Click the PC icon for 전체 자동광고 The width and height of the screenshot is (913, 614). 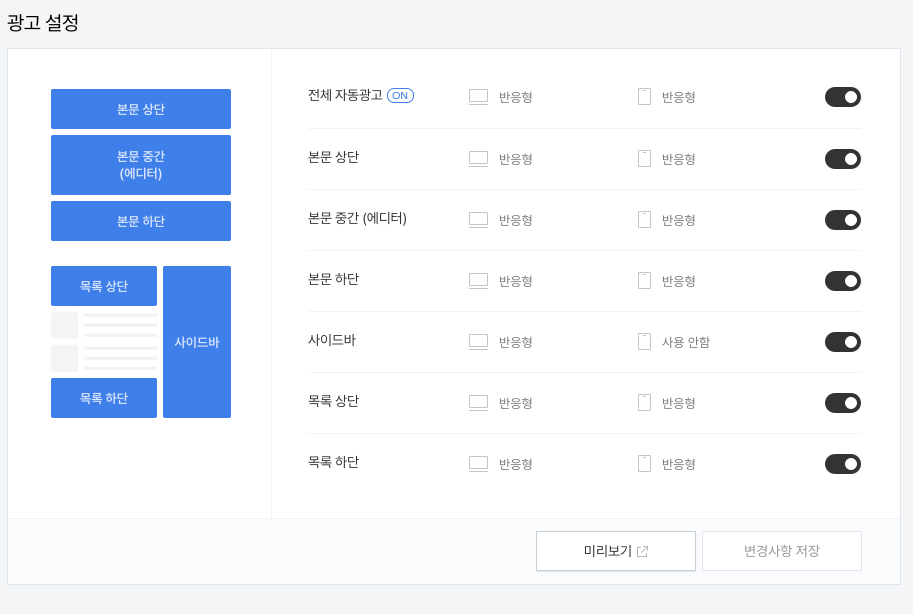(478, 97)
